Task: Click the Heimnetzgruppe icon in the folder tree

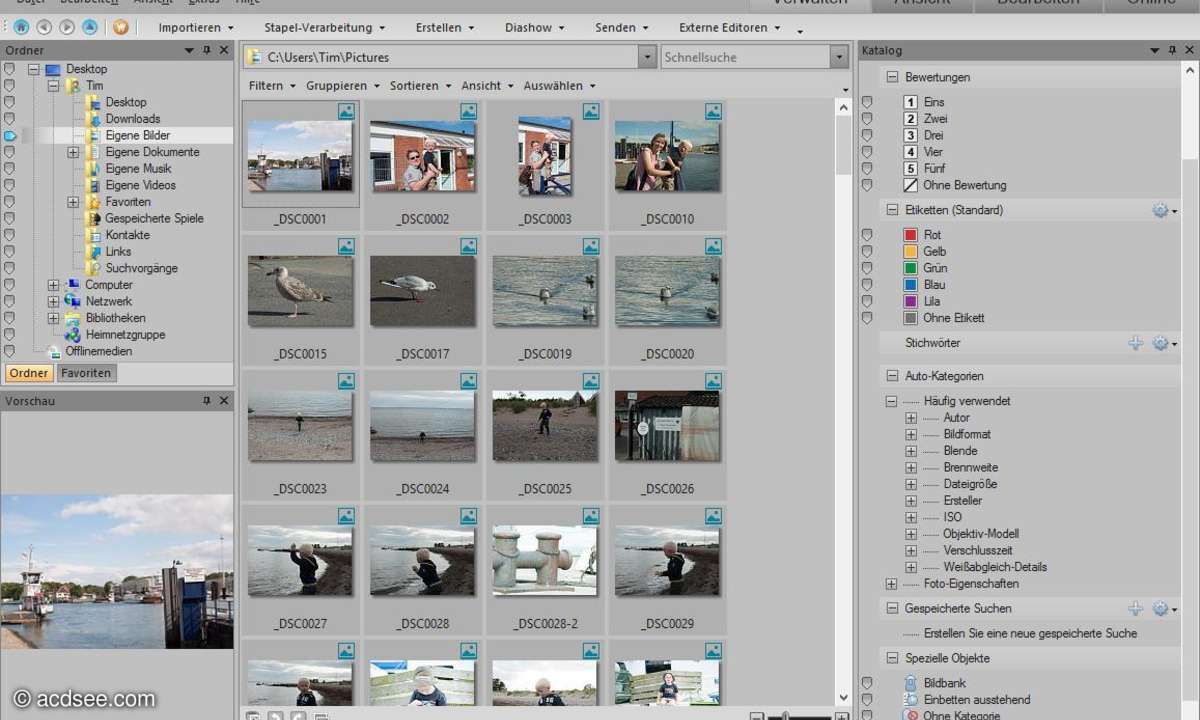Action: pyautogui.click(x=73, y=335)
